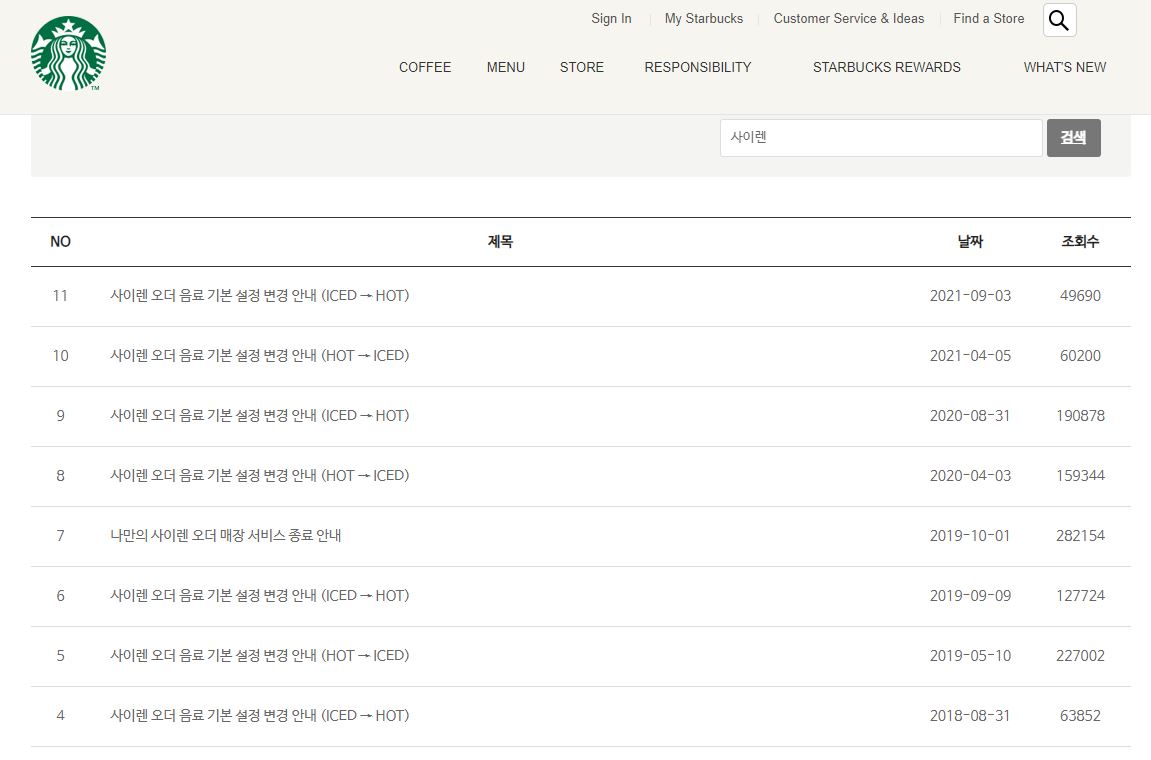
Task: Click the date 2019-10-01
Action: coord(970,536)
